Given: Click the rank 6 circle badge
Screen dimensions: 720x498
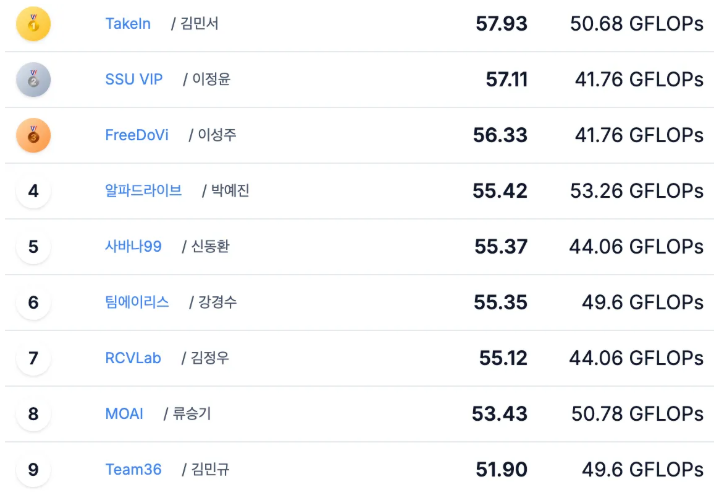Looking at the screenshot, I should tap(33, 302).
